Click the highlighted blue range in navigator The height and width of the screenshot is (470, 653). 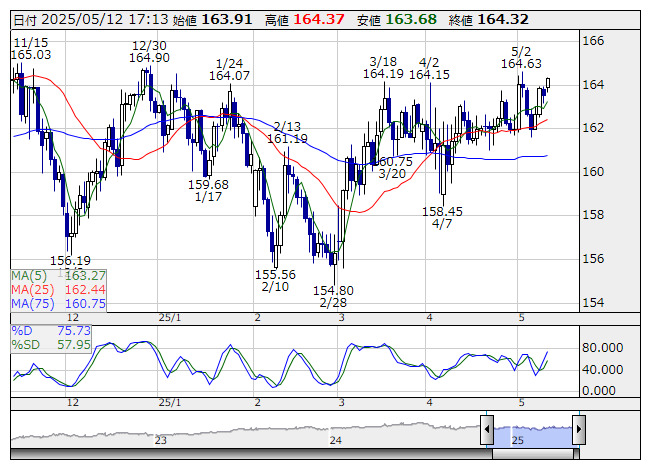point(533,436)
